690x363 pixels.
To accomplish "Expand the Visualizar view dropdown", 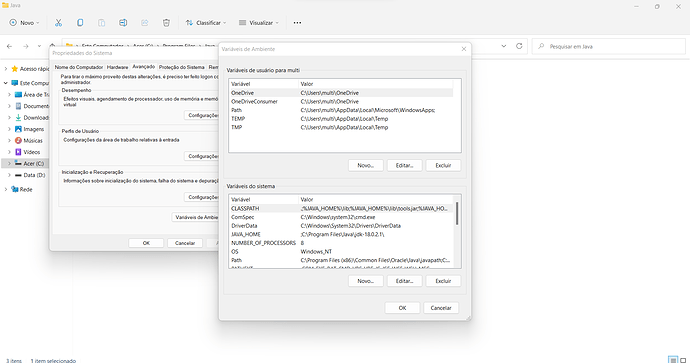I will [259, 23].
